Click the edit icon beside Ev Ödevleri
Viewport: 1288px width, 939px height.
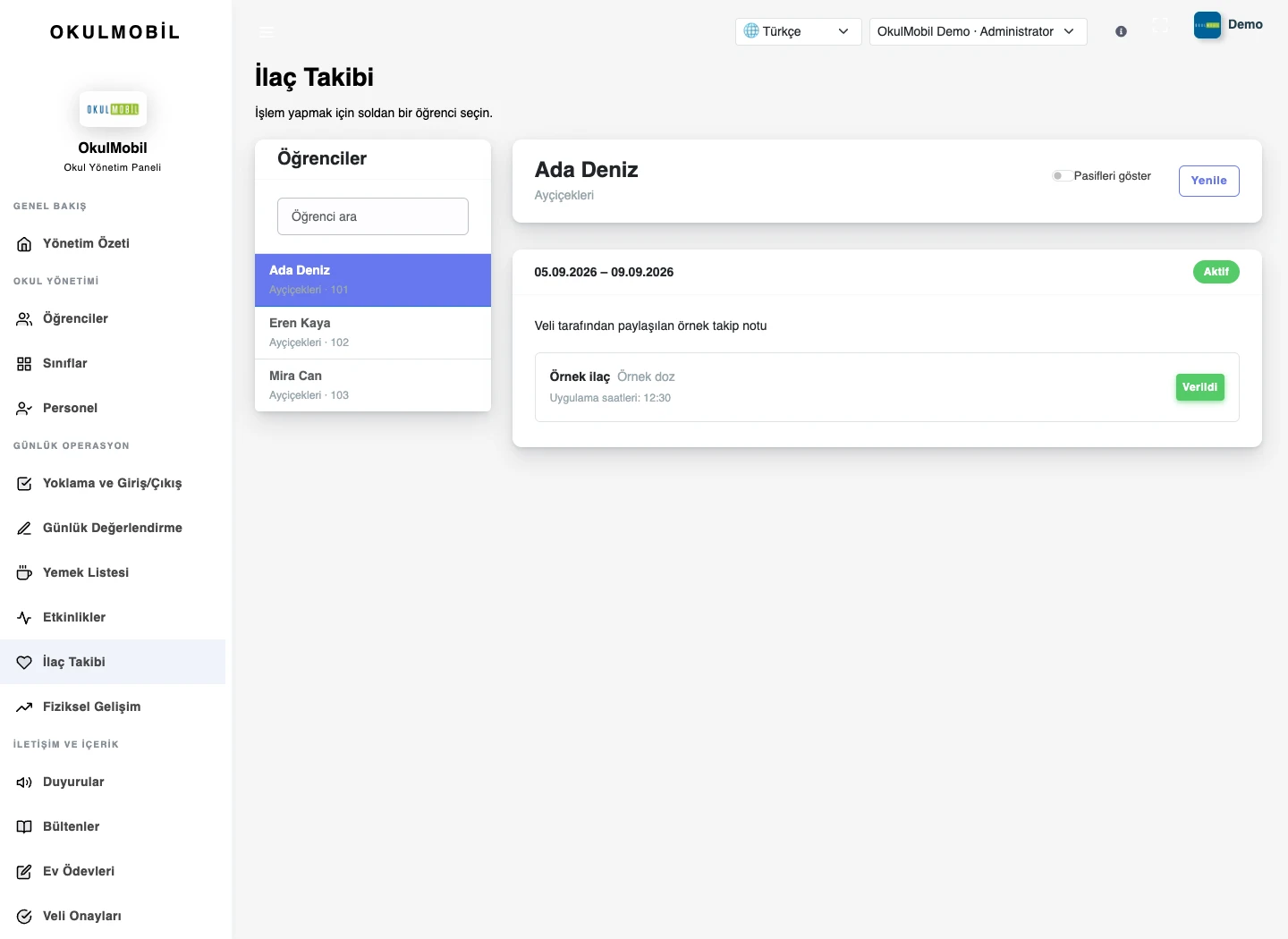point(24,871)
